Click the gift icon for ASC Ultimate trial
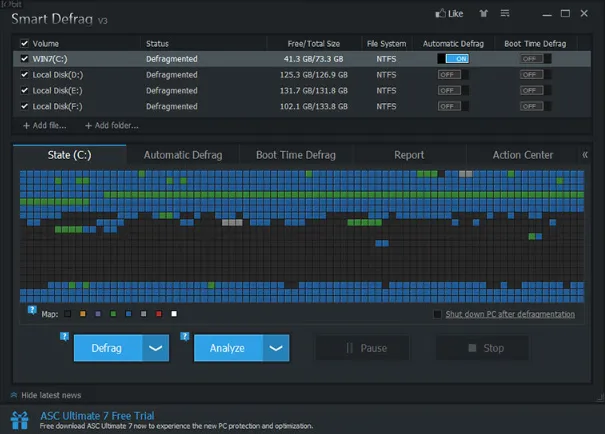 (x=20, y=420)
